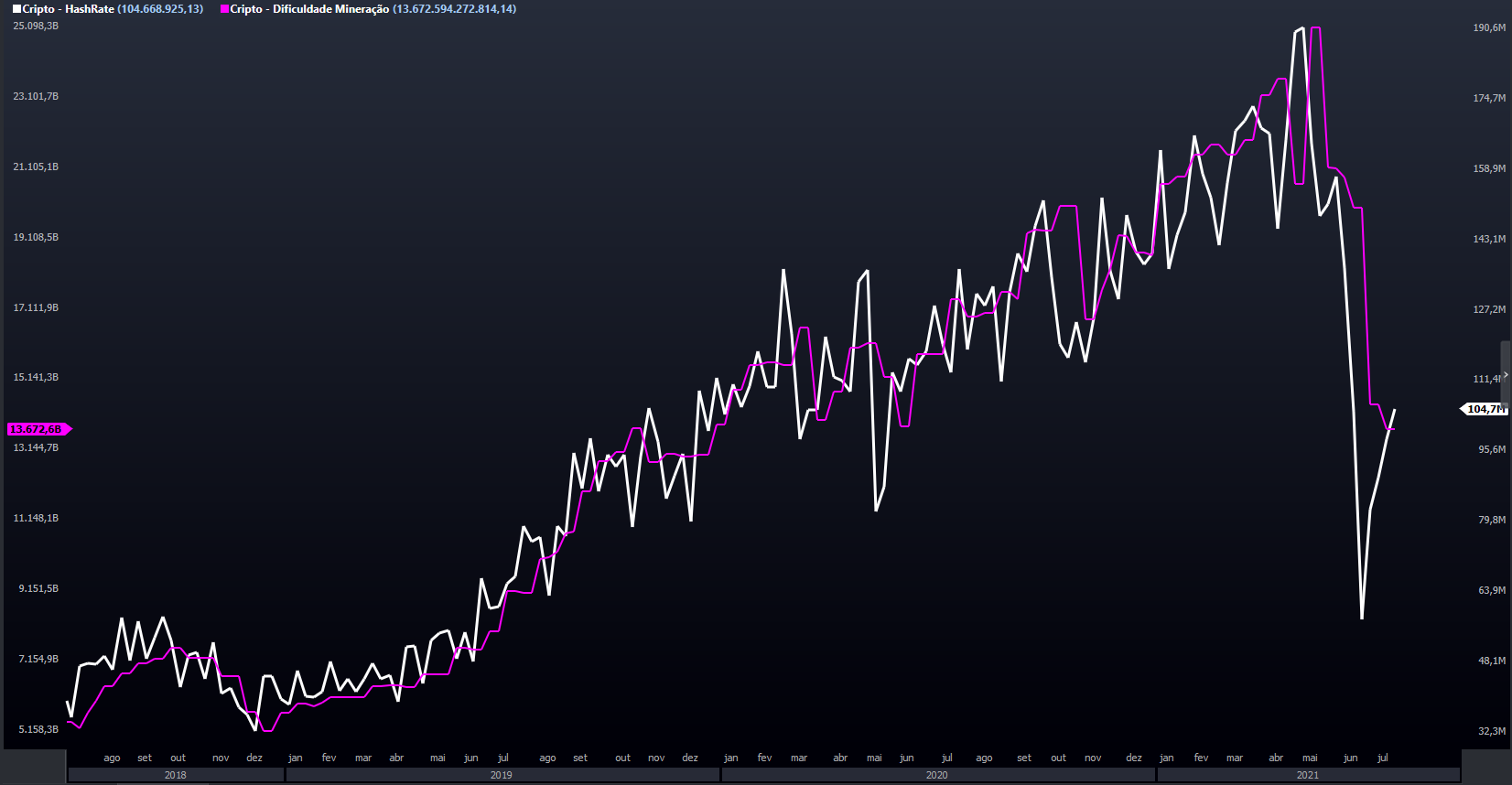Click the 'fev' month label above 2021
1512x785 pixels.
(1201, 758)
